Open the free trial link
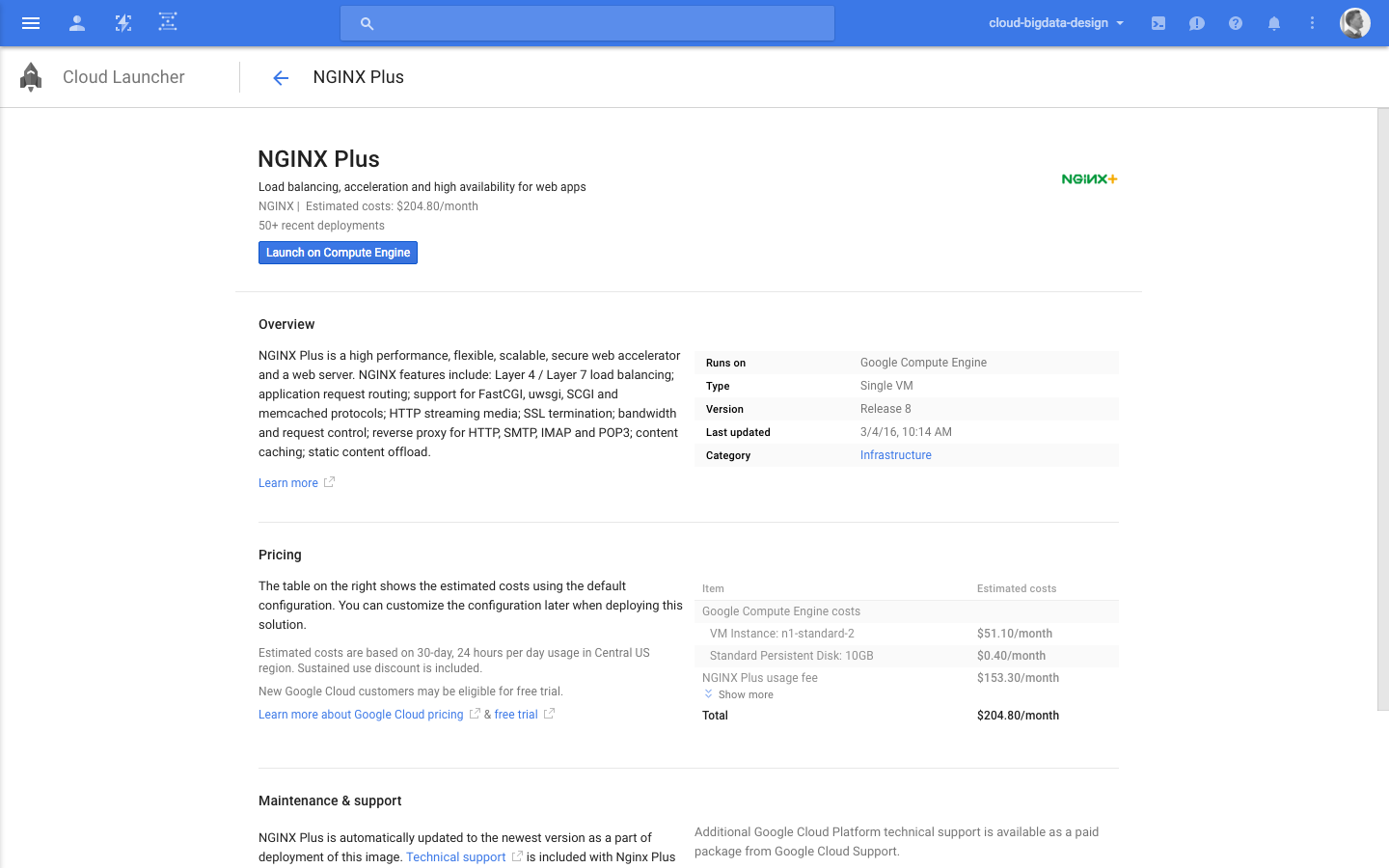The width and height of the screenshot is (1389, 868). coord(516,715)
